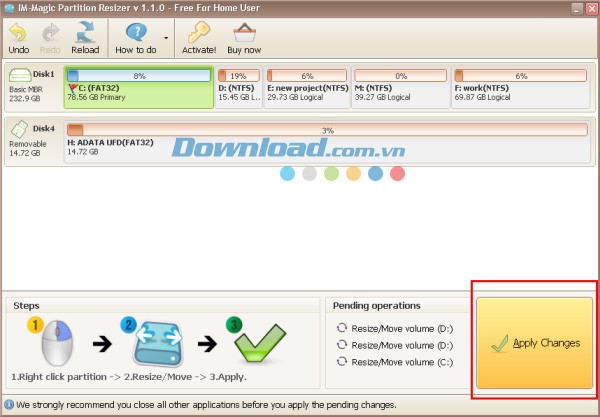Click the step 3 green checkmark icon
The image size is (600, 417).
[x=260, y=343]
